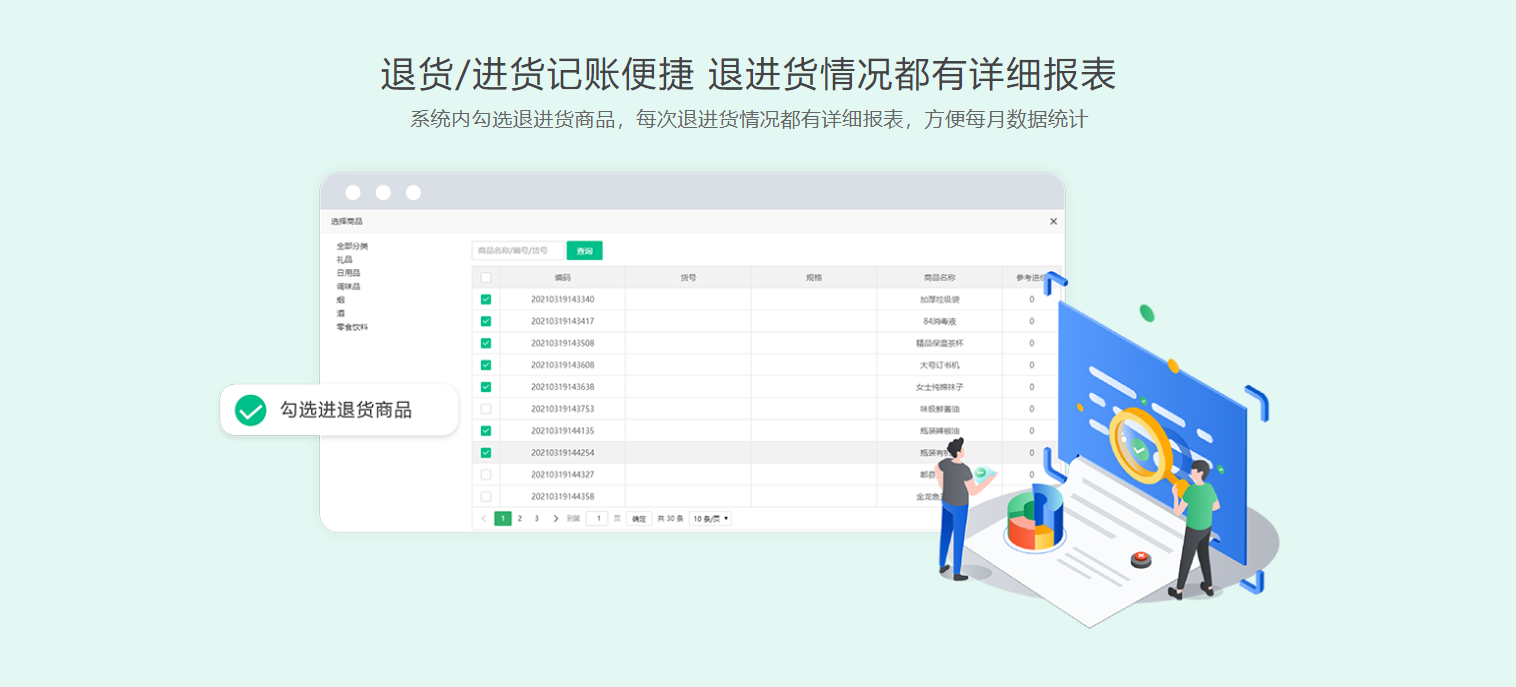Open the 10条/页 page-size dropdown

tap(712, 518)
